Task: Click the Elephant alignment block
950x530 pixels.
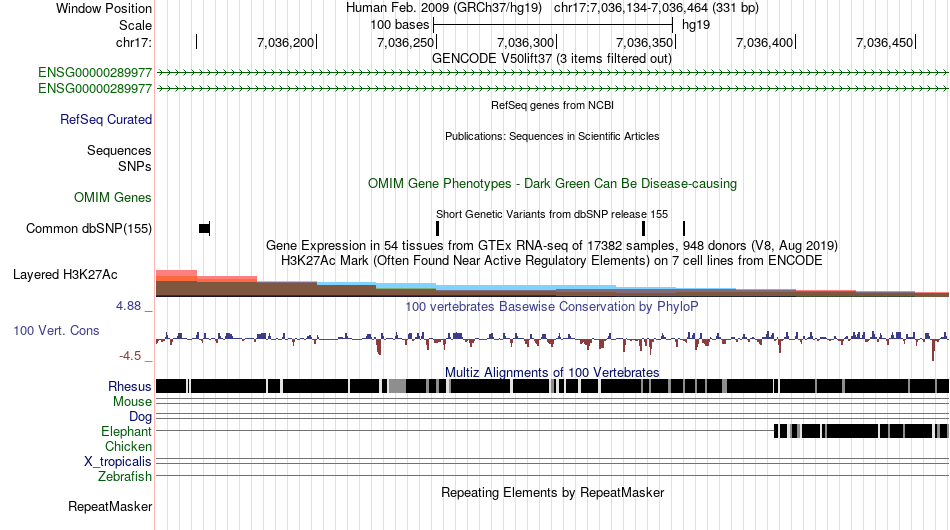Action: click(861, 431)
